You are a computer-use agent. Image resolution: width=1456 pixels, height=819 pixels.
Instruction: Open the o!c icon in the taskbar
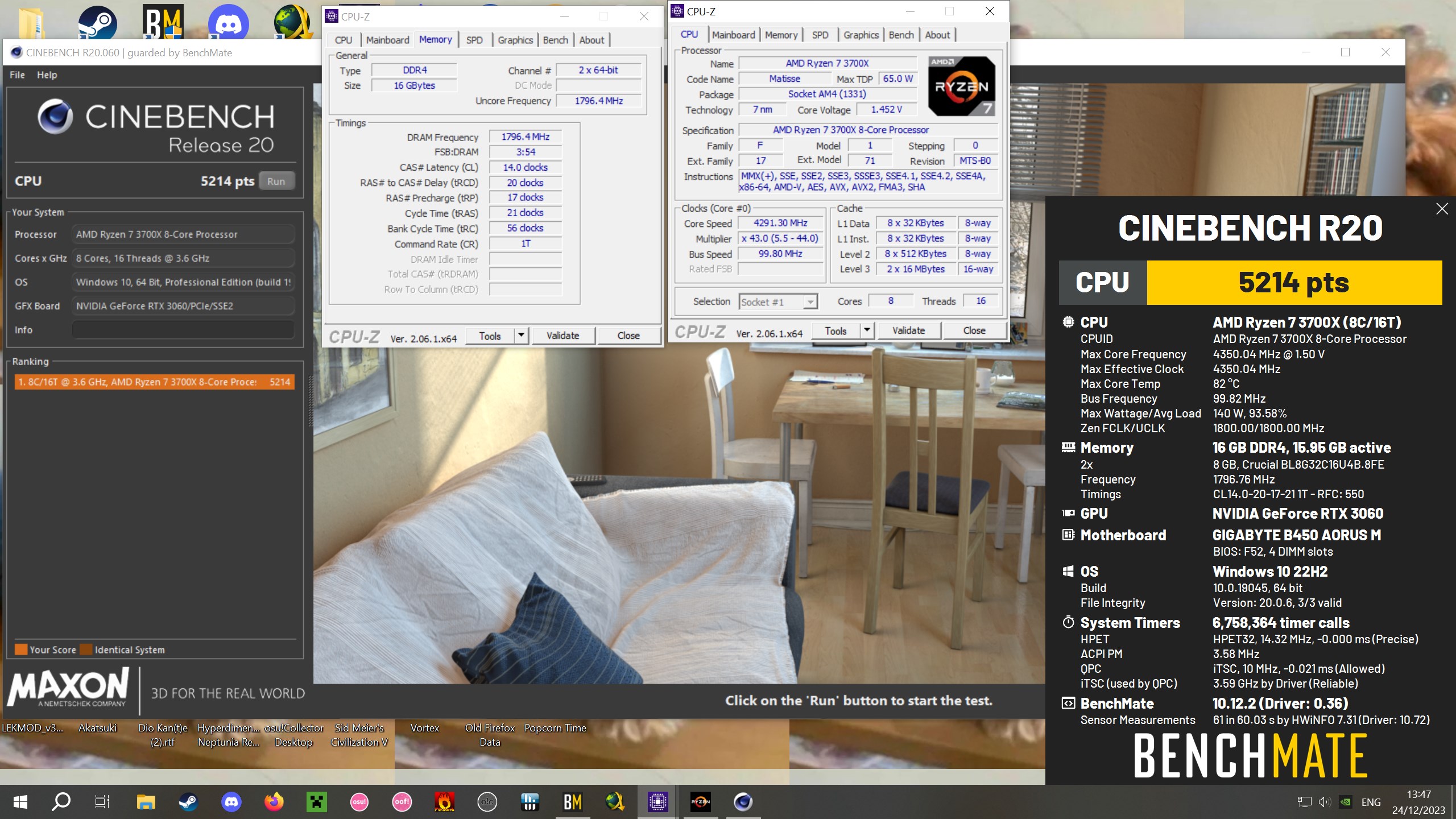click(487, 802)
